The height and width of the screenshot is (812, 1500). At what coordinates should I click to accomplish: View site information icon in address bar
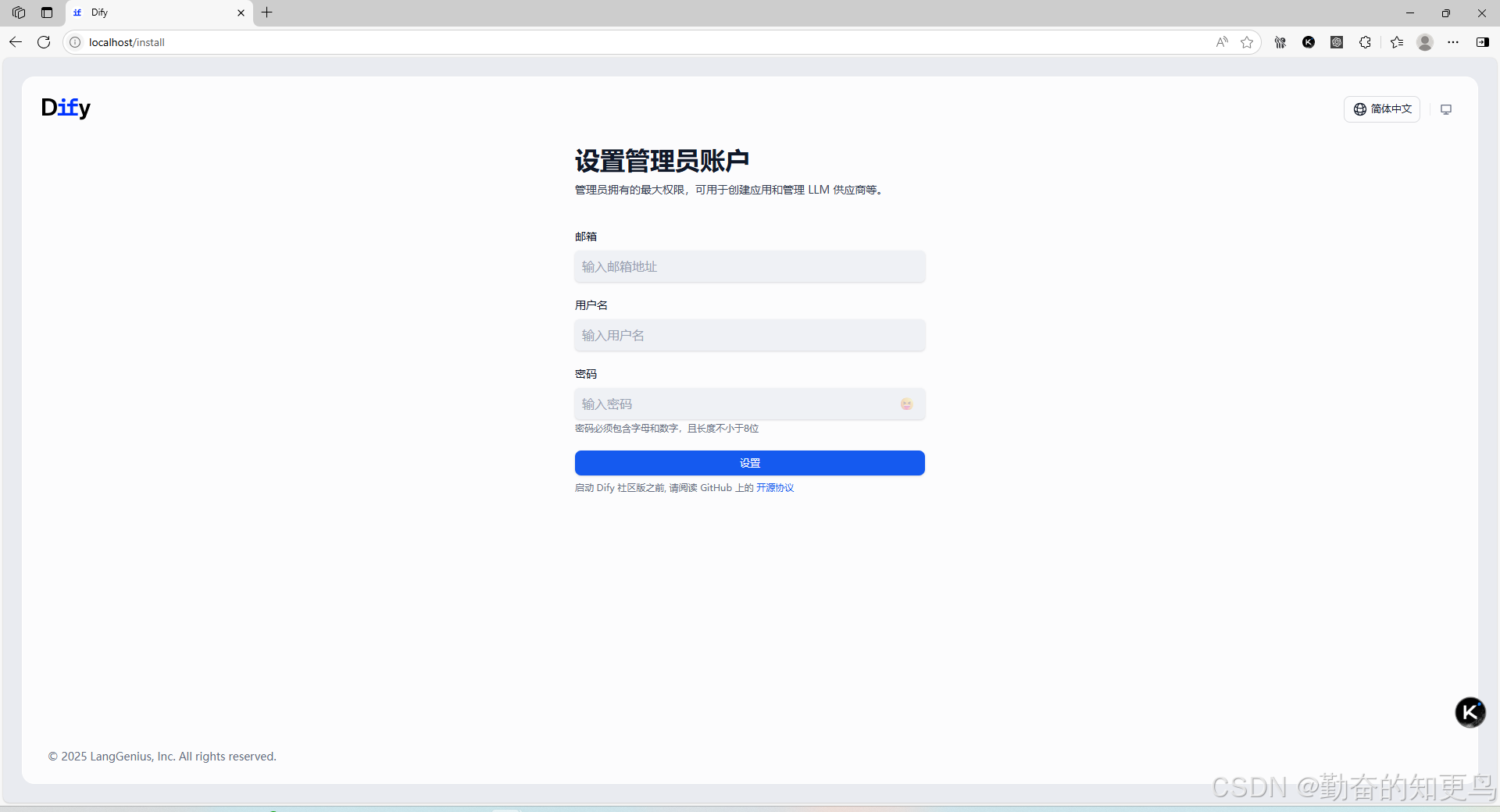[x=75, y=42]
